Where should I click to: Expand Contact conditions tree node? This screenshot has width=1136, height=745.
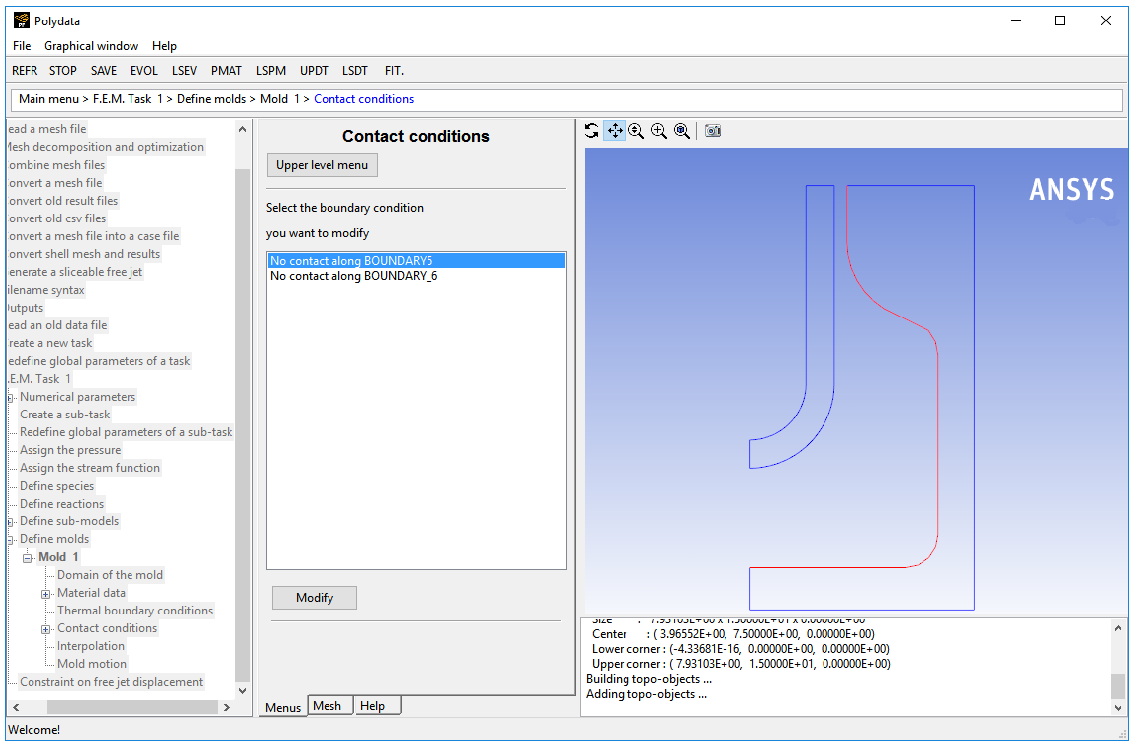click(x=45, y=629)
